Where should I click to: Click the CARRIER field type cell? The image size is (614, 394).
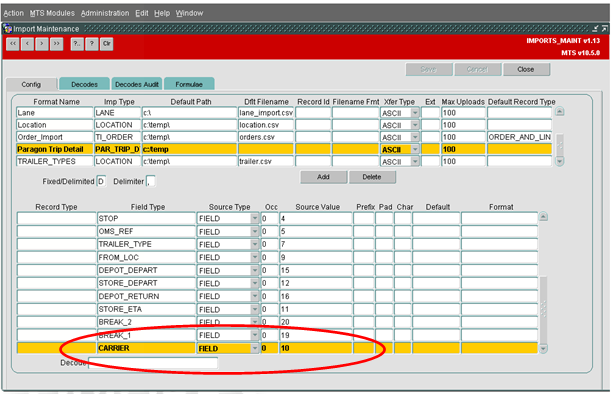tap(146, 348)
